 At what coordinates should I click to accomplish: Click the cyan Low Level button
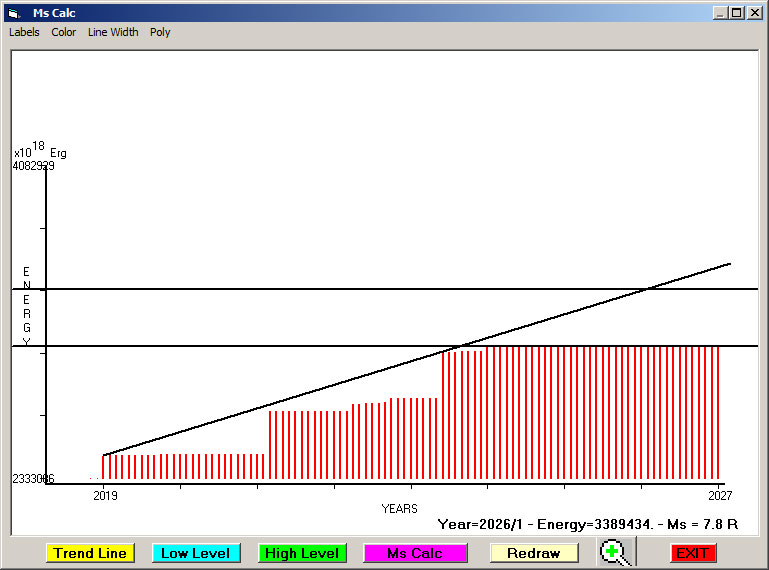(196, 553)
